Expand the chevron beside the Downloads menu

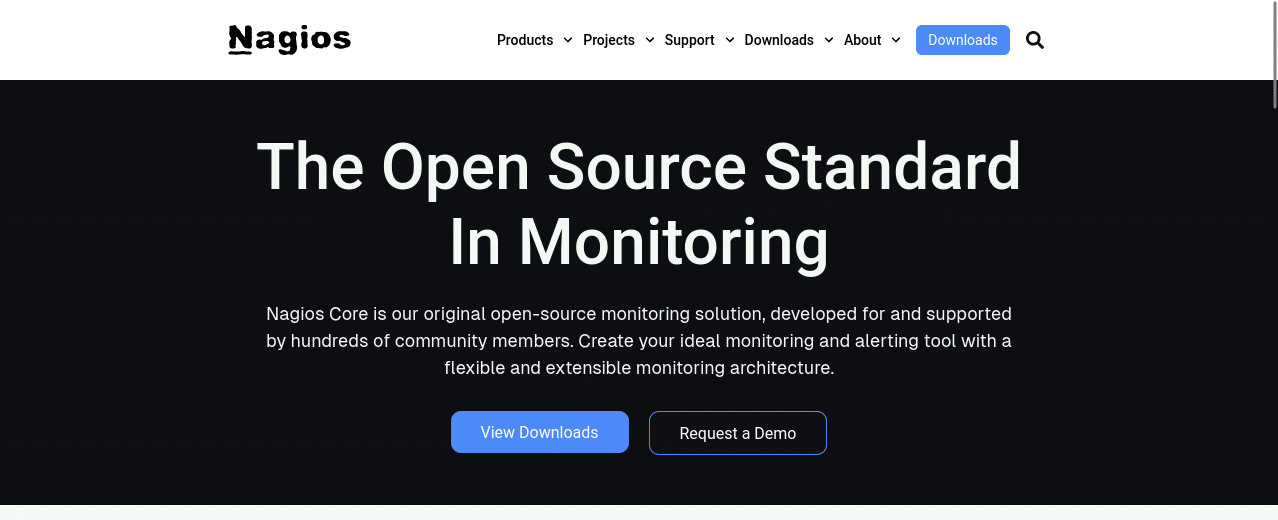click(x=829, y=40)
